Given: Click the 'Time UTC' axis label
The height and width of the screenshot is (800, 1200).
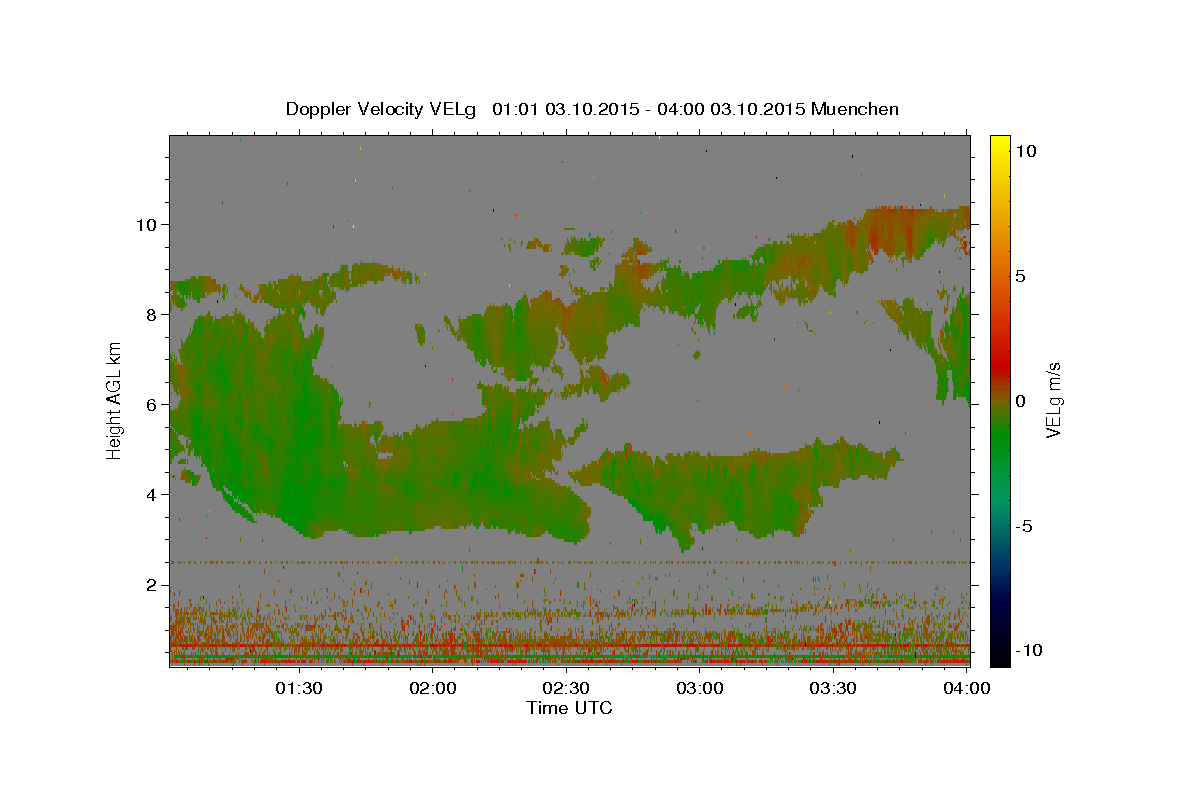Looking at the screenshot, I should (569, 708).
